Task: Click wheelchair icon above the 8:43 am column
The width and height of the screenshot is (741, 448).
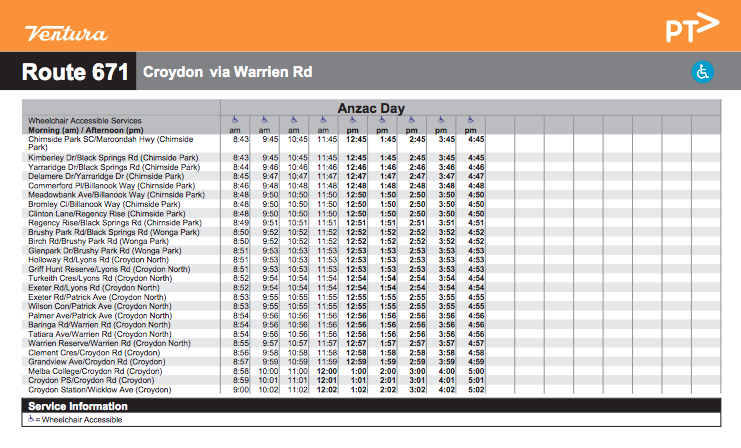Action: 235,120
